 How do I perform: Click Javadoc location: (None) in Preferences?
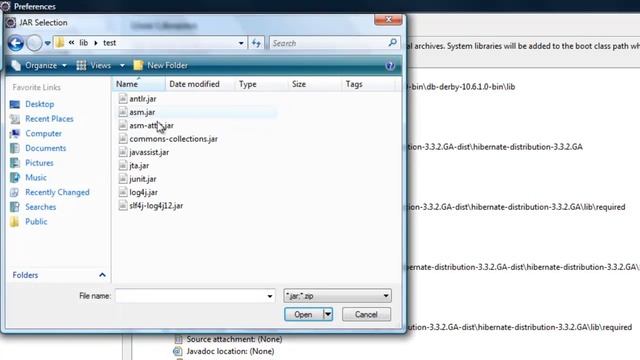[230, 351]
